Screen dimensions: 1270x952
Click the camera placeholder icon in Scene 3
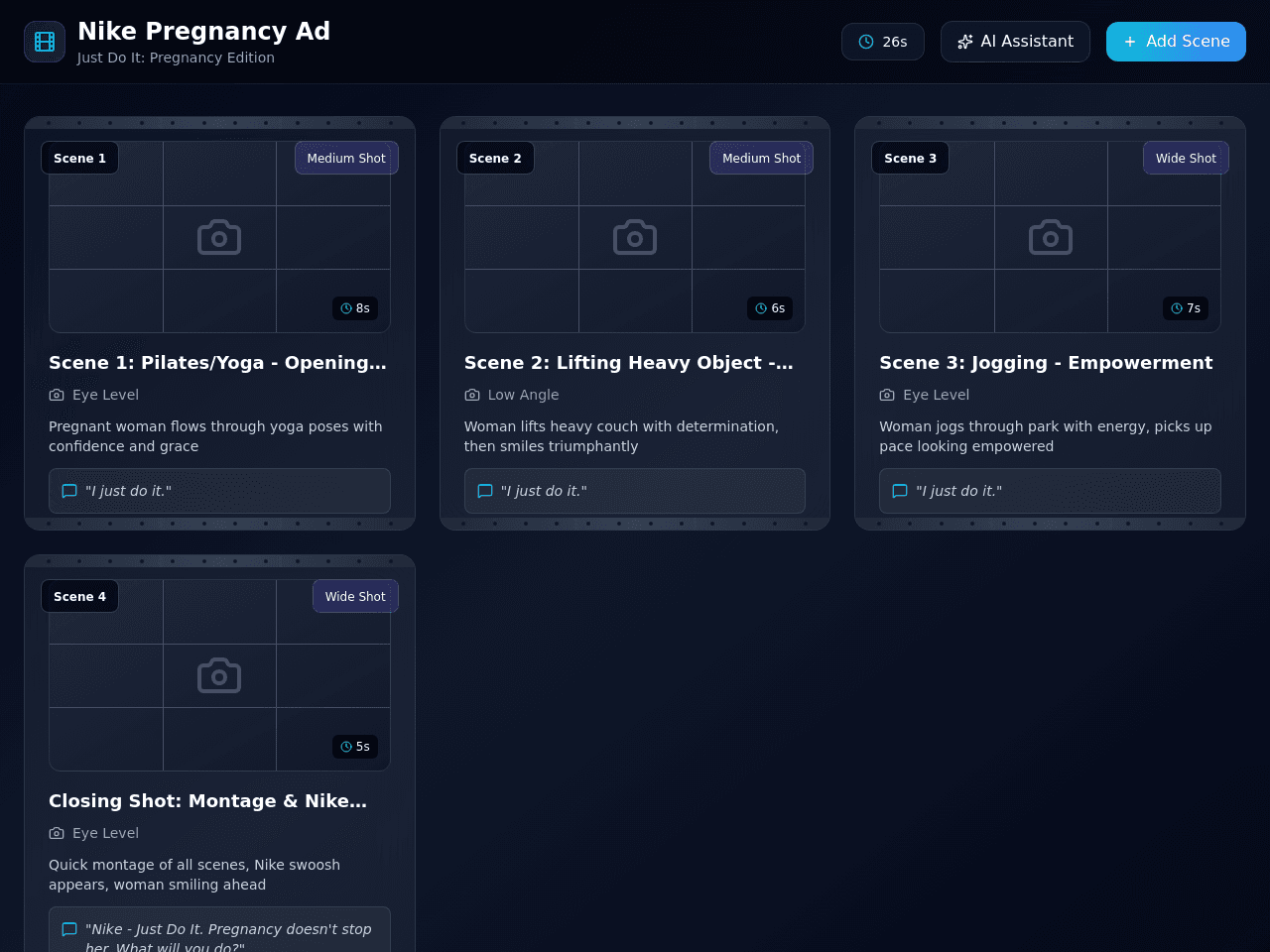click(1050, 237)
